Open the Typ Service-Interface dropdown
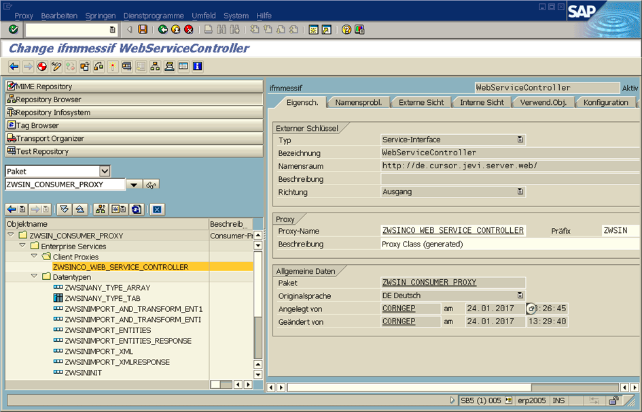This screenshot has width=642, height=412. (520, 140)
